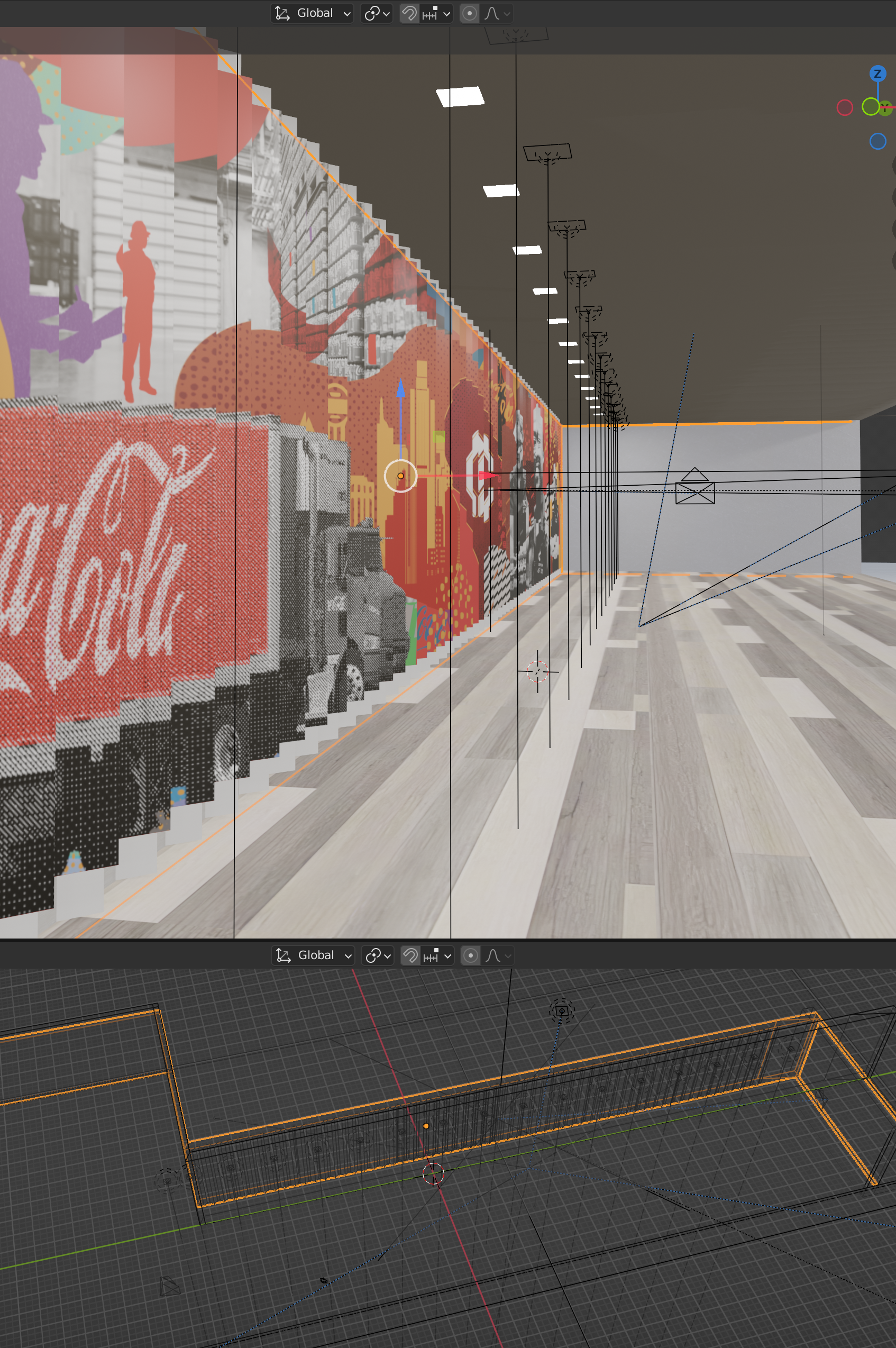Open snapping options in rendered viewport header

coord(436,13)
